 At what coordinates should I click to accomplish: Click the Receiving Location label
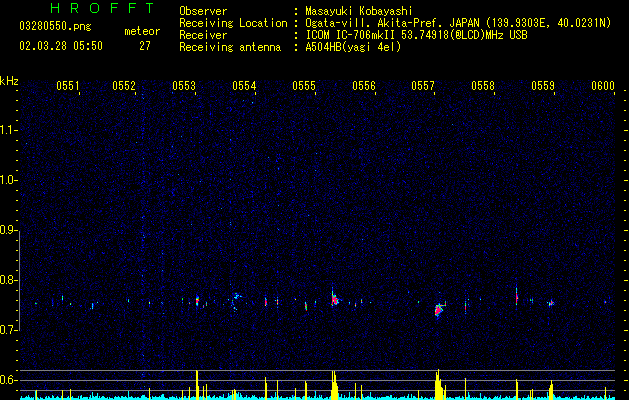pyautogui.click(x=233, y=23)
